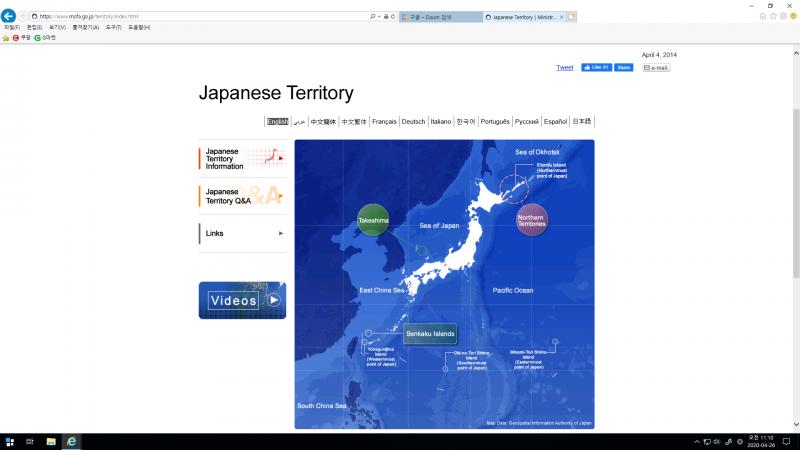This screenshot has height=450, width=800.
Task: Open File Explorer from the taskbar
Action: coord(50,441)
